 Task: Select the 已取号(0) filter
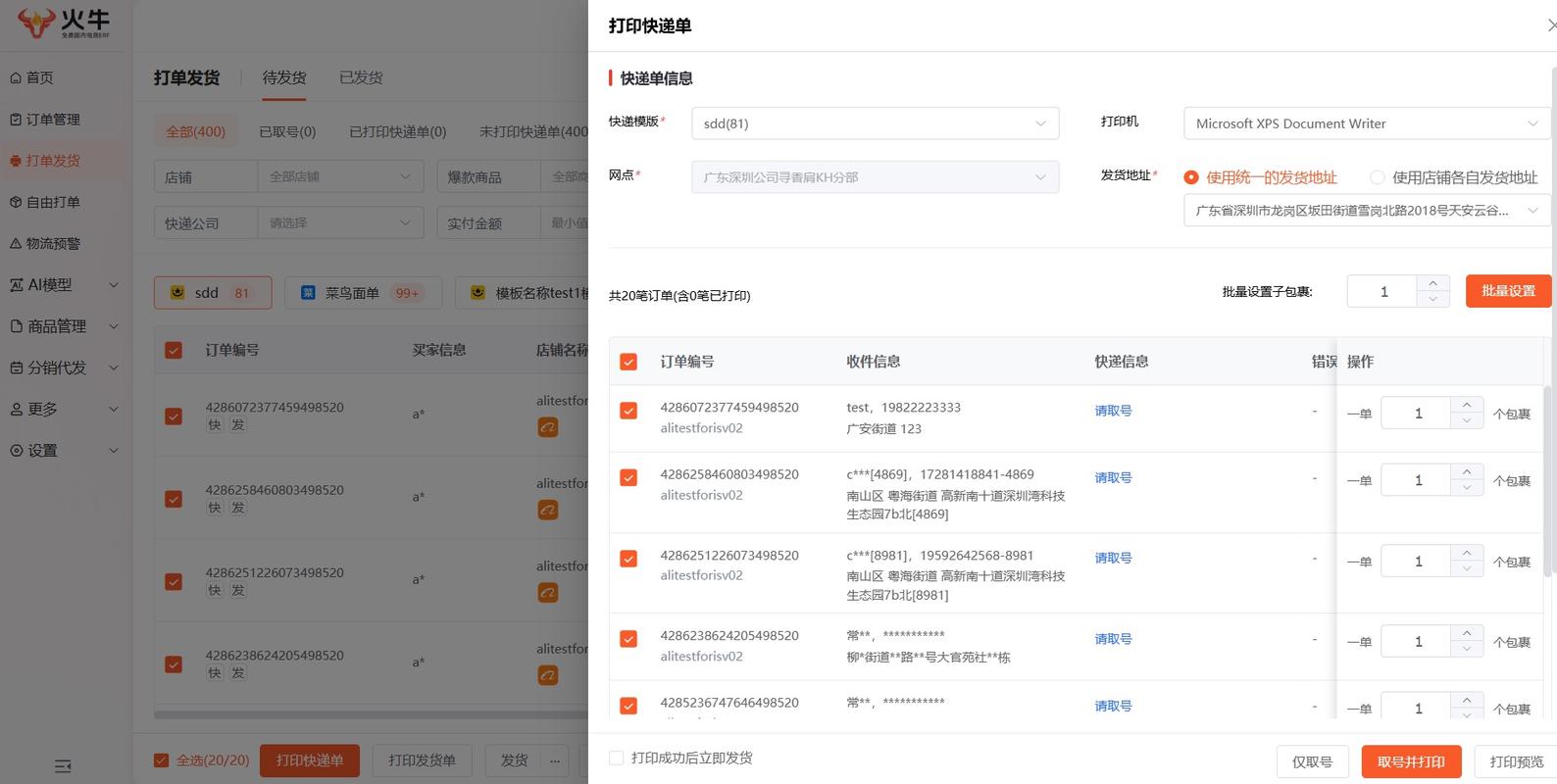pyautogui.click(x=287, y=131)
